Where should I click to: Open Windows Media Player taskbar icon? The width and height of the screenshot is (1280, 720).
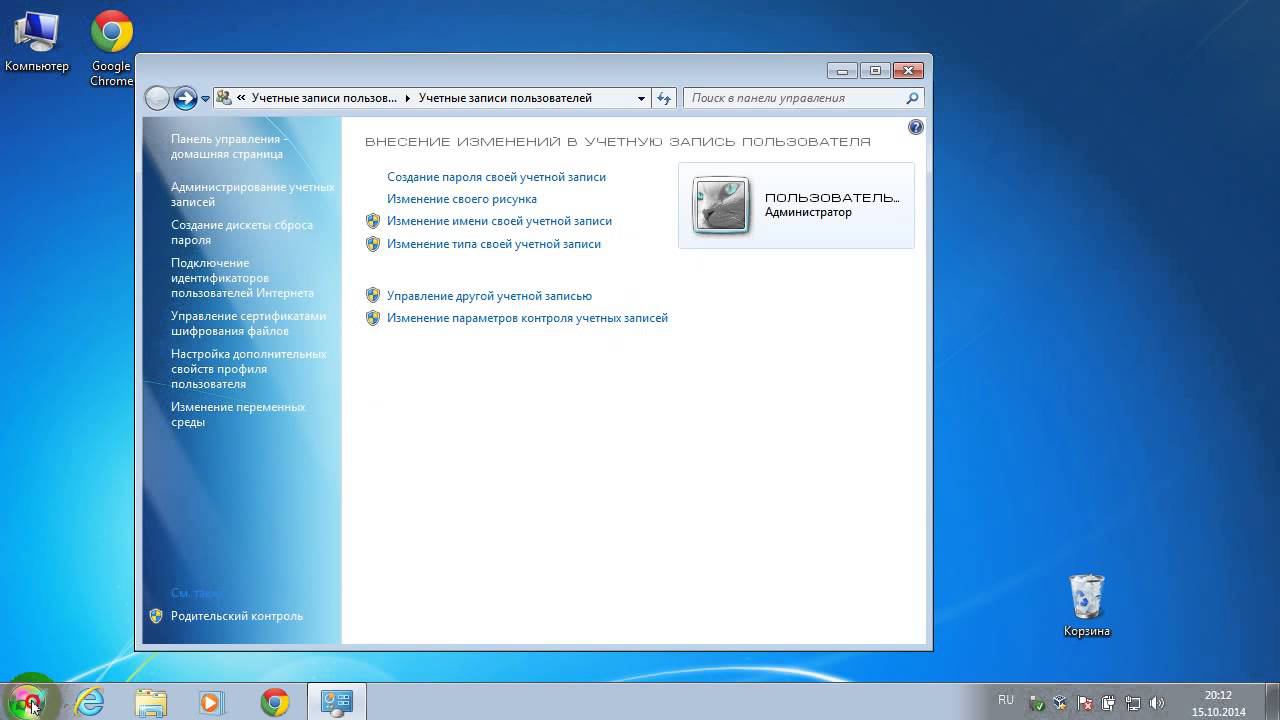pos(211,703)
